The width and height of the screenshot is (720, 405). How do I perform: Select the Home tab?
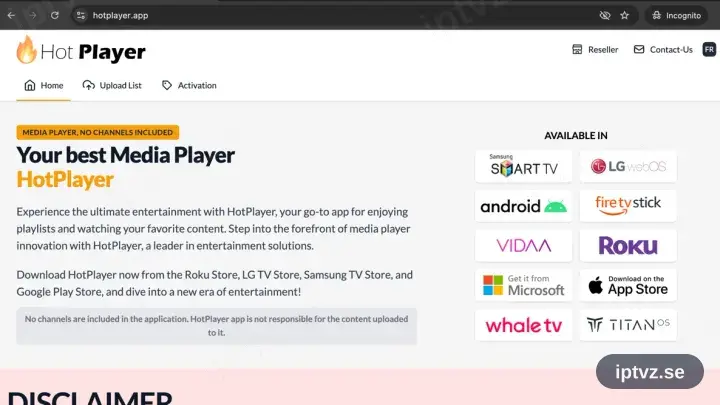coord(43,85)
